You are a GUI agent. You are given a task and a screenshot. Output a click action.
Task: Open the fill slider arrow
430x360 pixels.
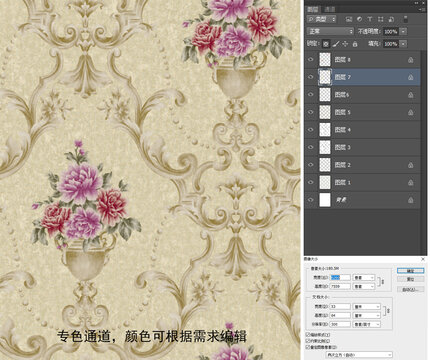(x=403, y=44)
